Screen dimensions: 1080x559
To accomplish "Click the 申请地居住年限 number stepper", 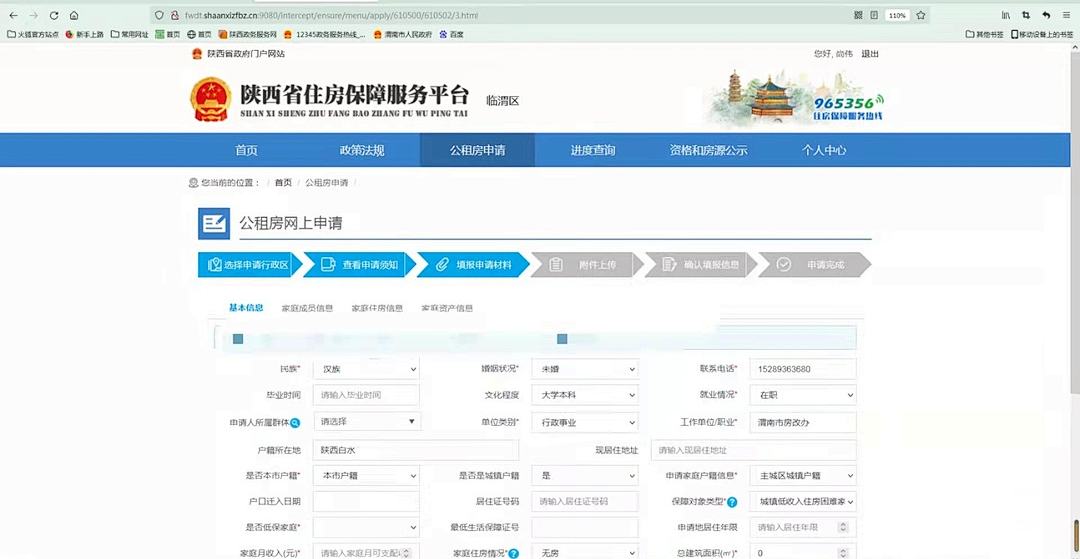I will tap(842, 527).
